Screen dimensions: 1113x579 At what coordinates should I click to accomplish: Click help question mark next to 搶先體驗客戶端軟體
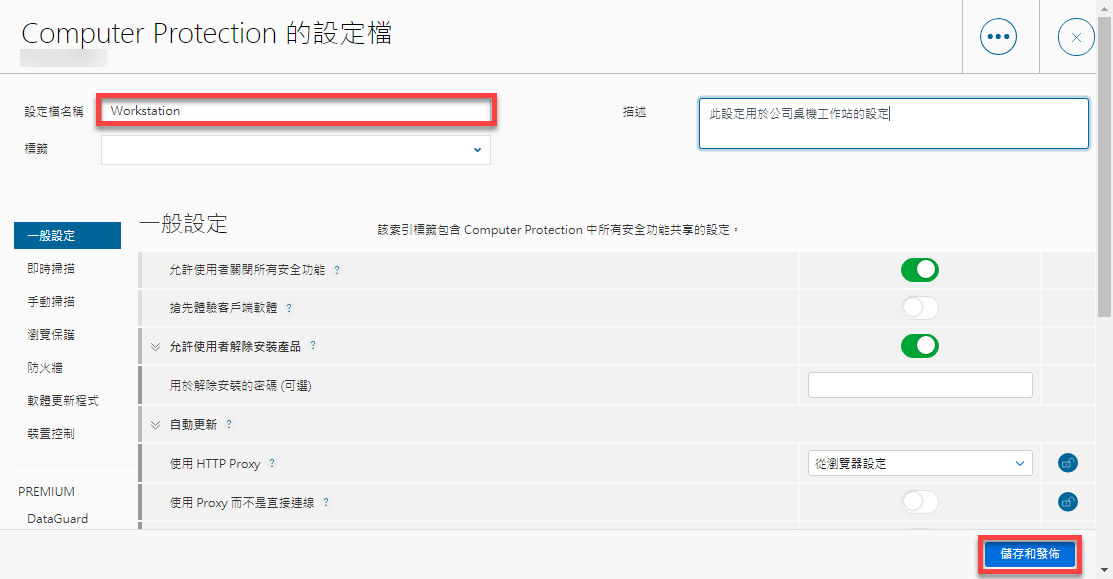click(289, 309)
